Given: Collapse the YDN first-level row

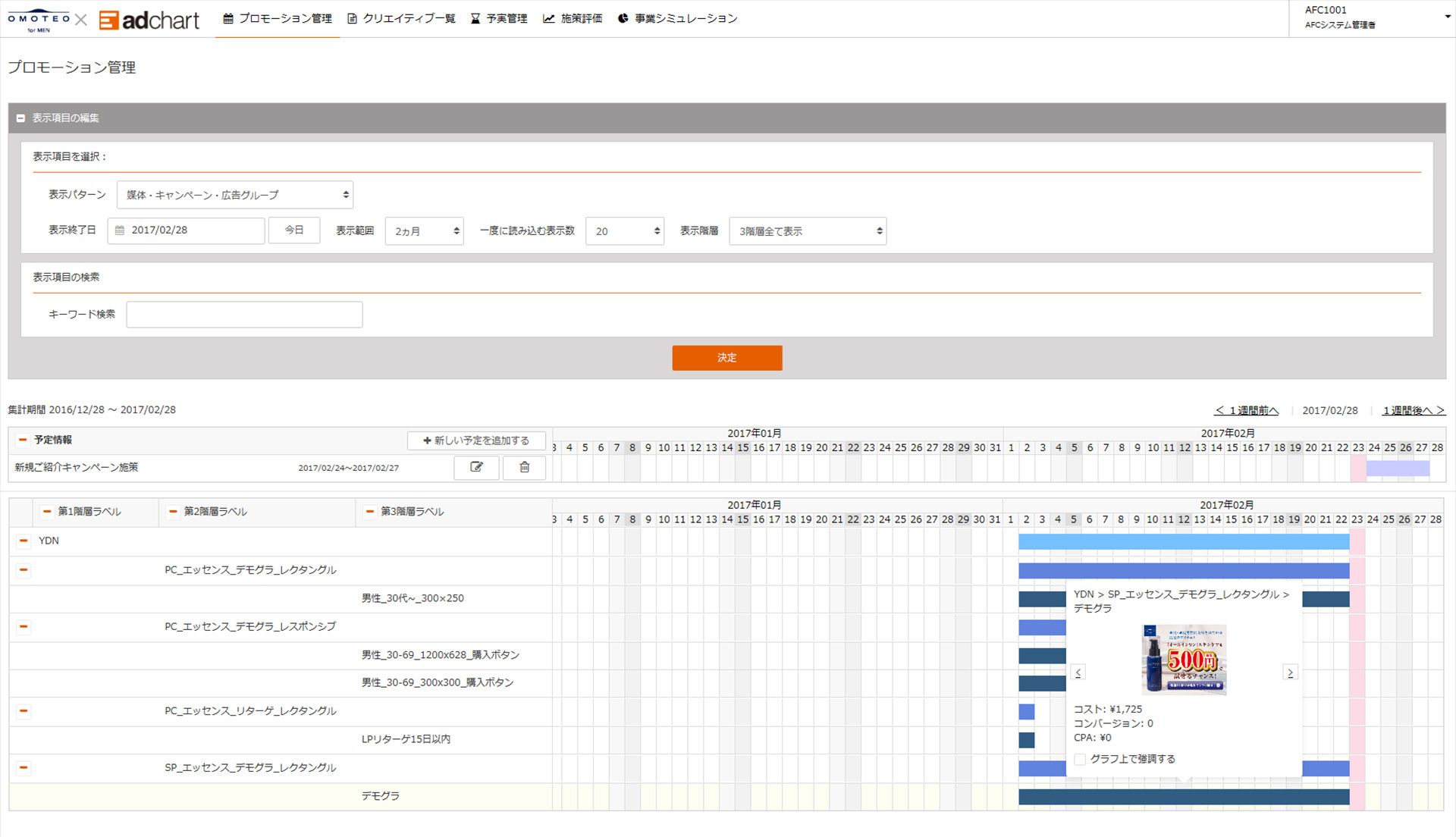Looking at the screenshot, I should 24,541.
